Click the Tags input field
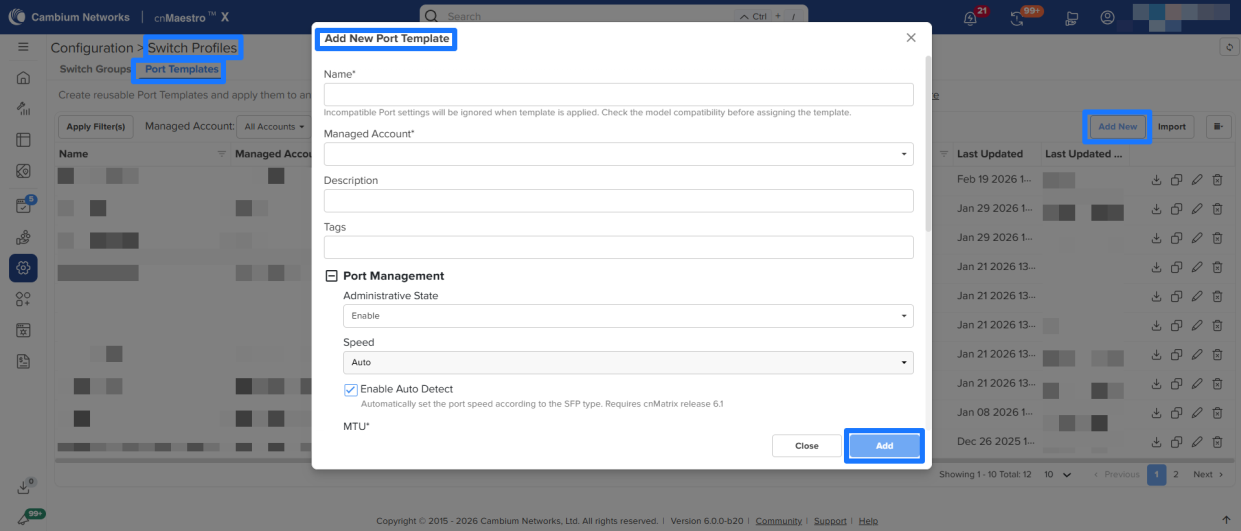1241x531 pixels. tap(618, 247)
